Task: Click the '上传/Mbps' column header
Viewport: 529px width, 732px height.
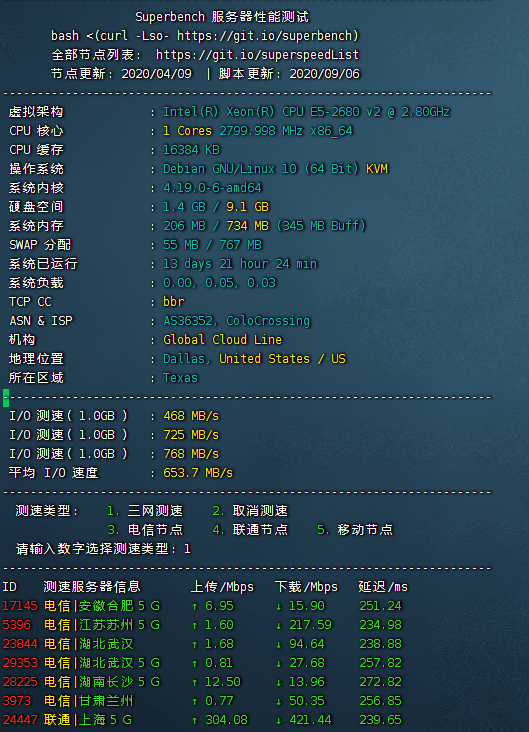Action: pos(222,587)
